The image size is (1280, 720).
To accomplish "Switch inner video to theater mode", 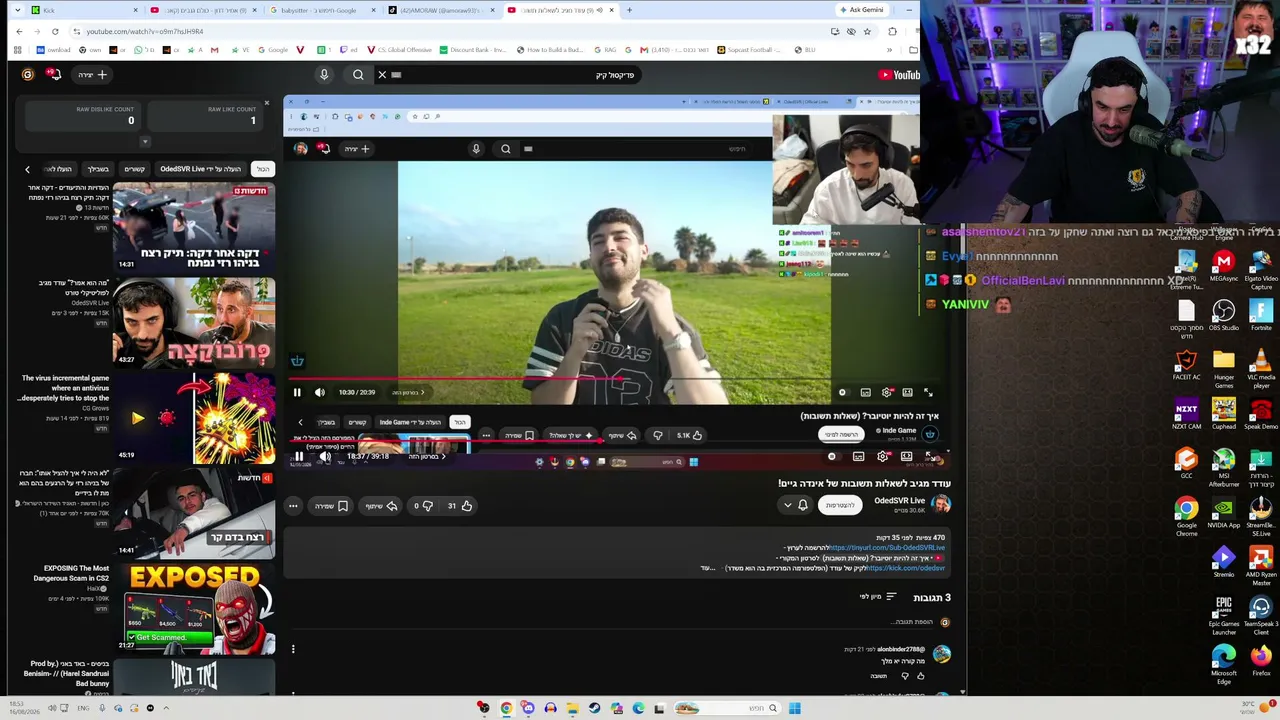I will coord(907,393).
